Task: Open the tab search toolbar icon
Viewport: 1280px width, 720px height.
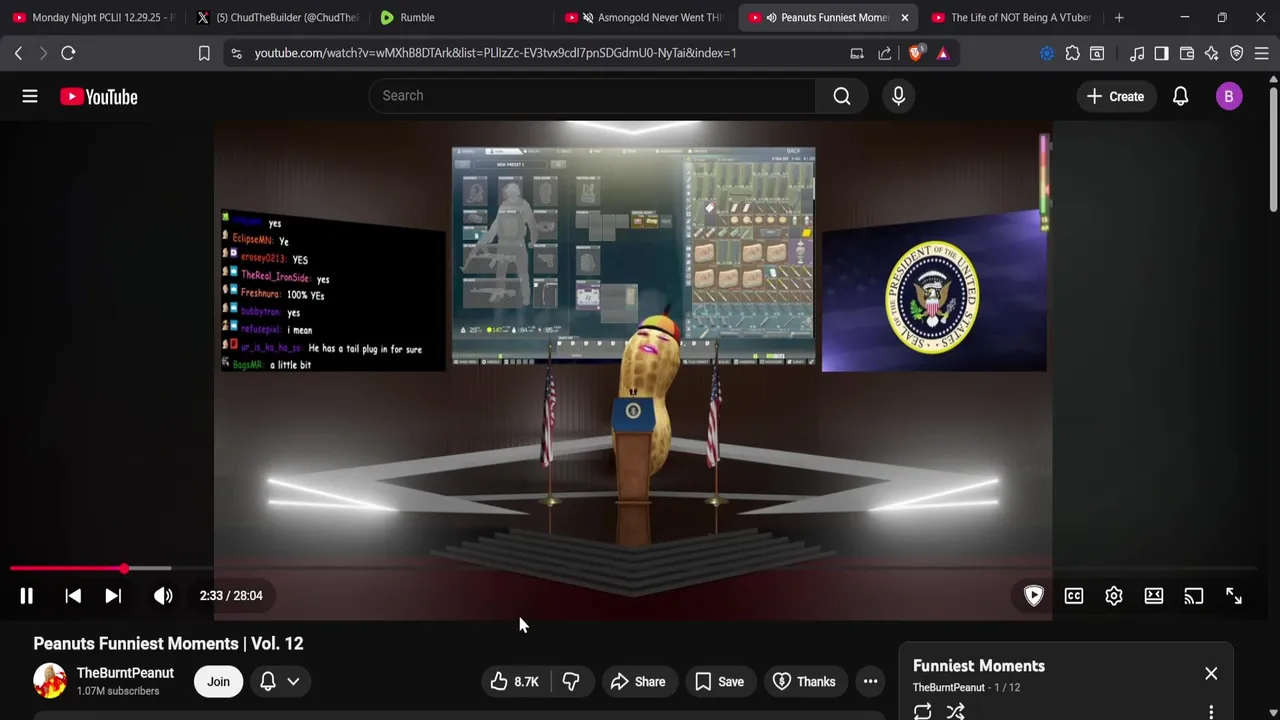Action: click(1097, 53)
